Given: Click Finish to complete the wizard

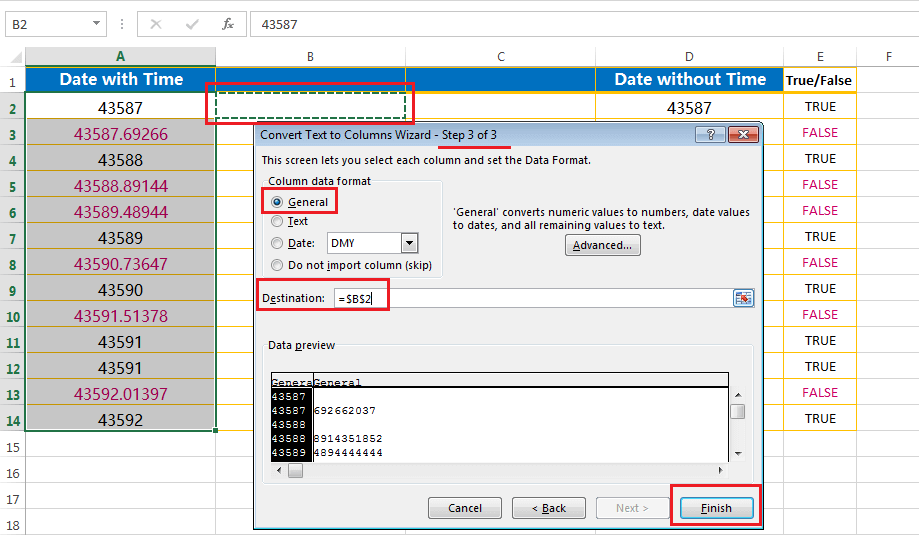Looking at the screenshot, I should point(716,508).
